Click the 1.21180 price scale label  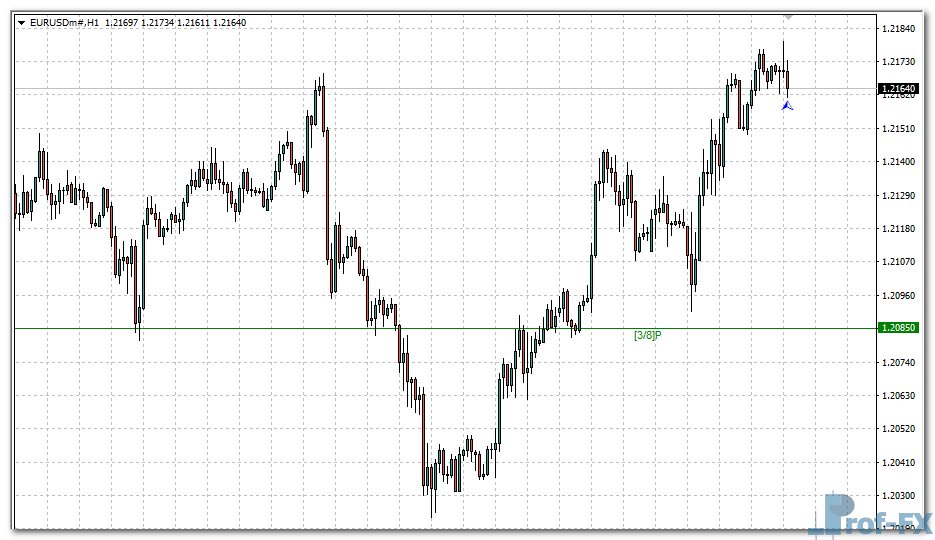point(899,229)
